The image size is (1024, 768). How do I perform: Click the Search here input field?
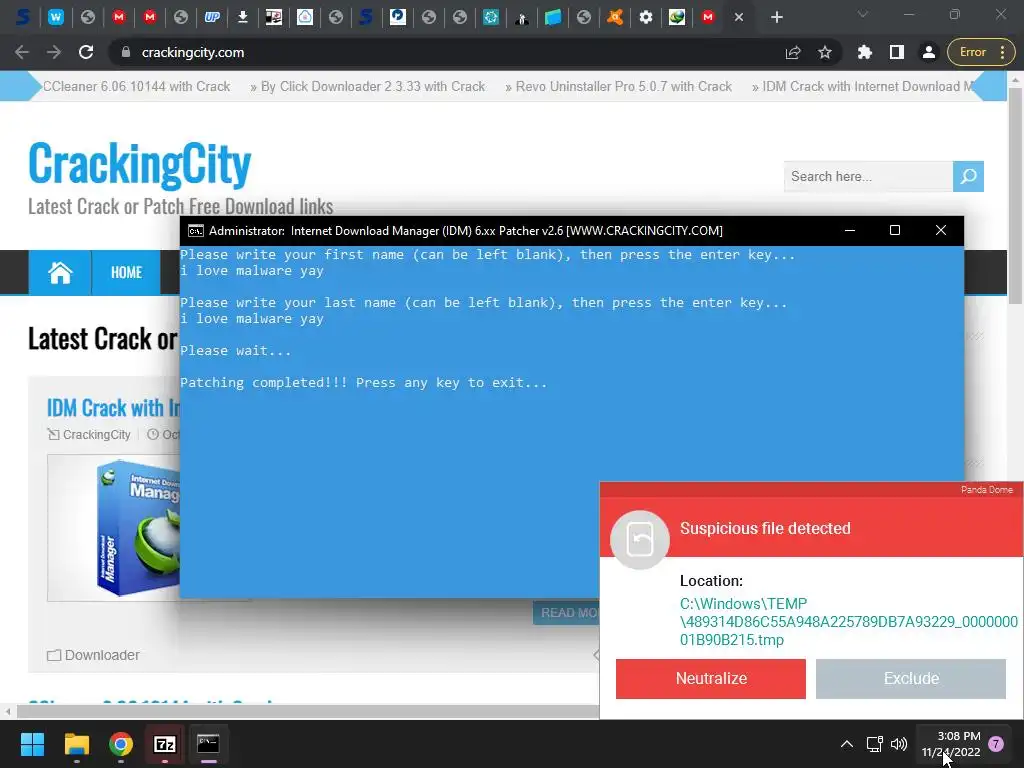pyautogui.click(x=868, y=176)
